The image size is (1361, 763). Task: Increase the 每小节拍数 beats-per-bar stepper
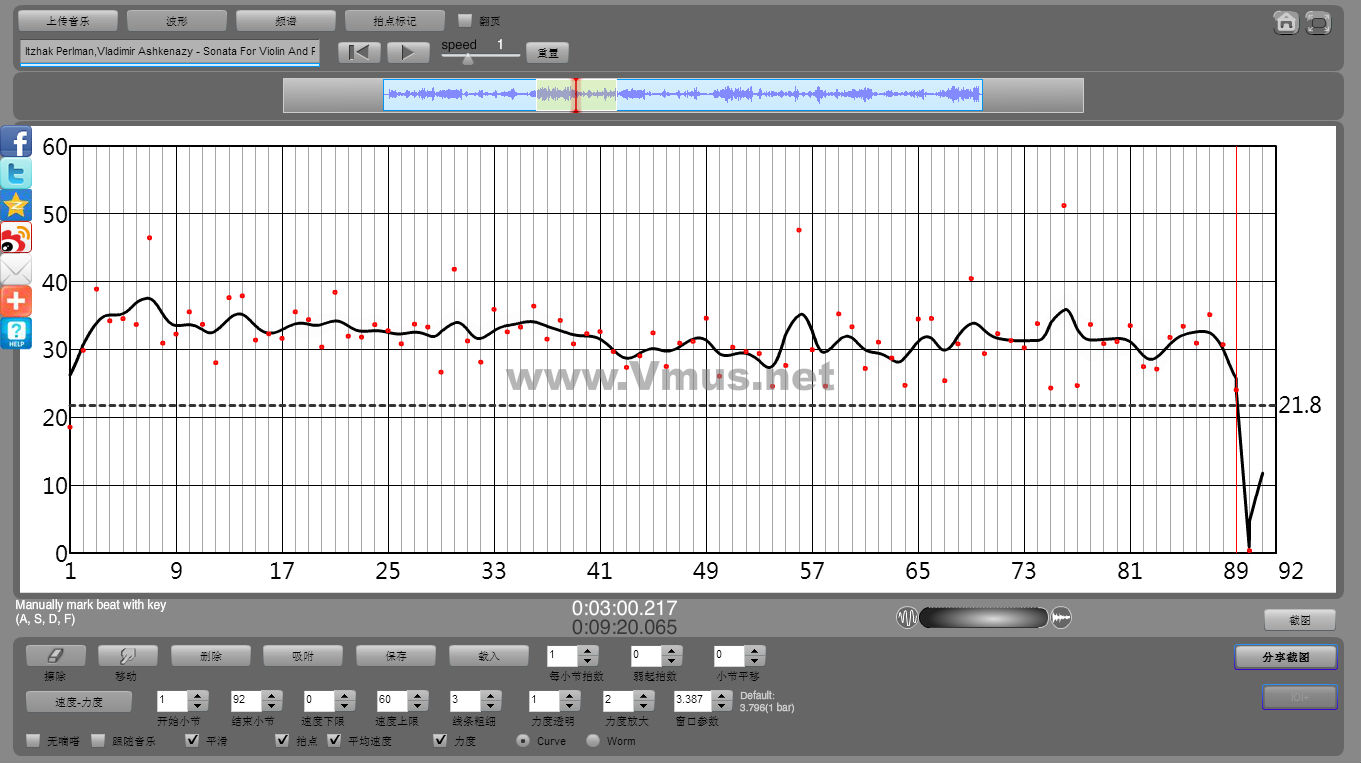[x=588, y=651]
